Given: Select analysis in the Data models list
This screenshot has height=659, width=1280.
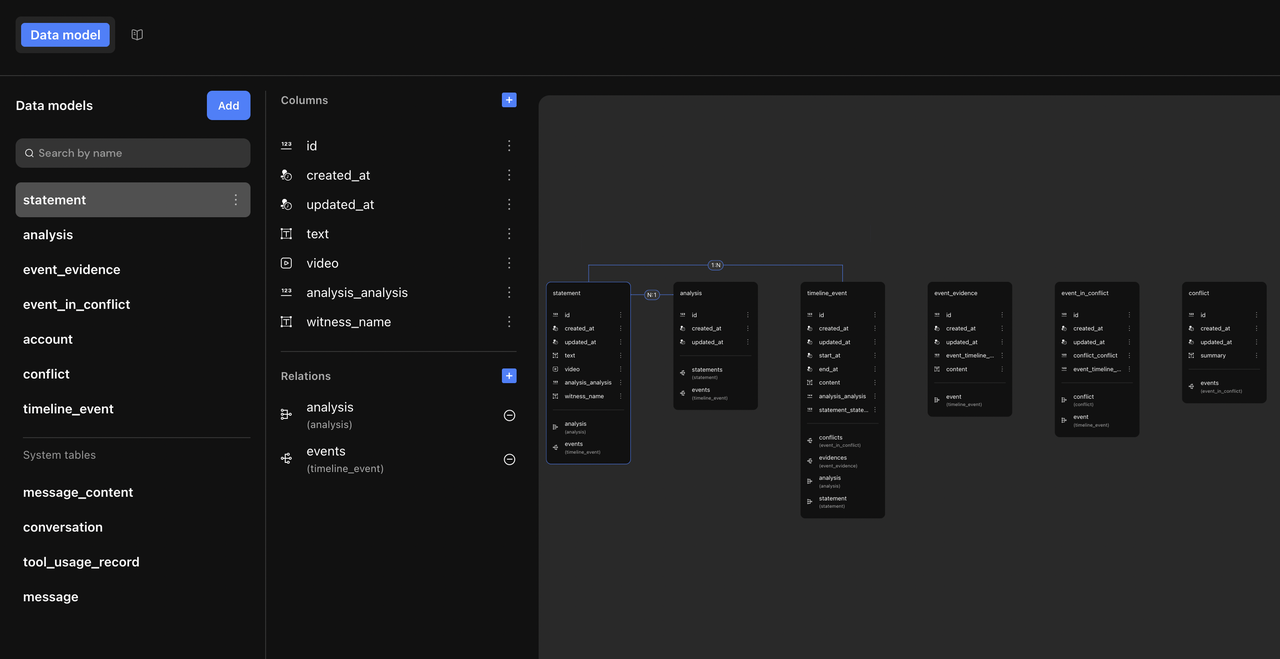Looking at the screenshot, I should [133, 235].
